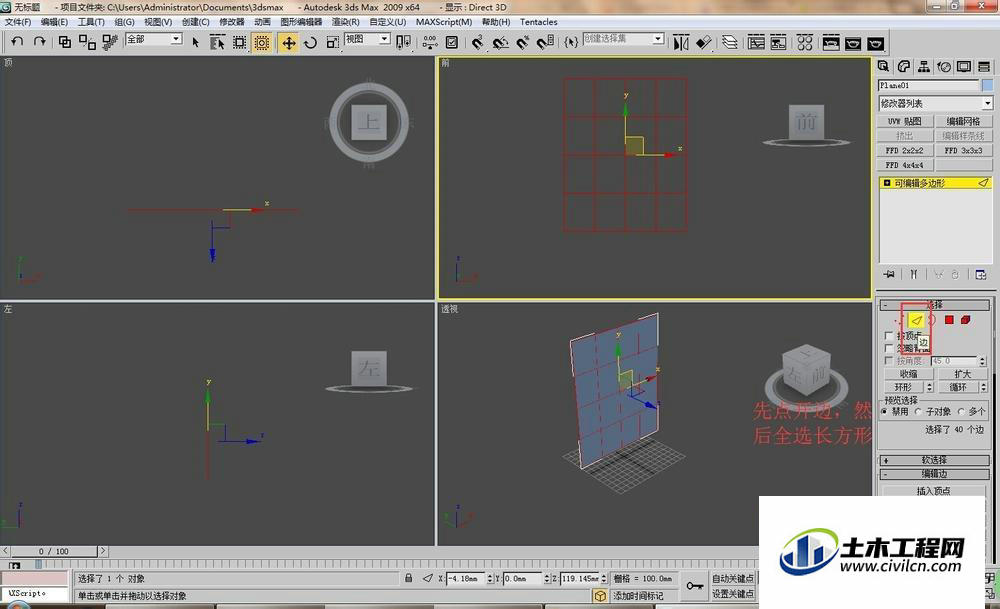The image size is (1000, 609).
Task: Enable the 按顶点 checkbox
Action: [889, 335]
